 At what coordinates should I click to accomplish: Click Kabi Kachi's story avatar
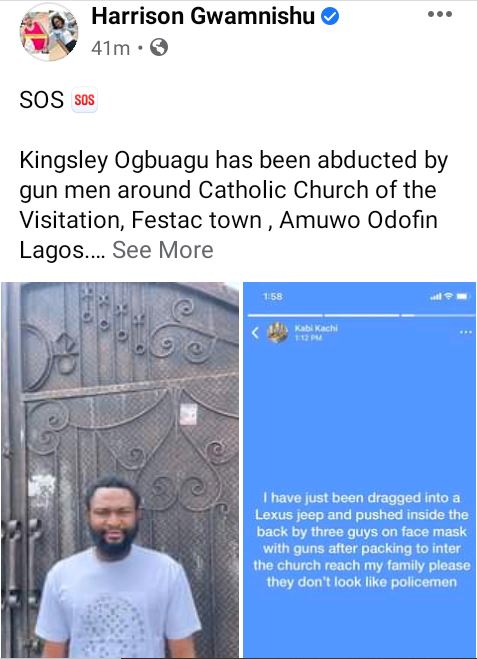[277, 333]
